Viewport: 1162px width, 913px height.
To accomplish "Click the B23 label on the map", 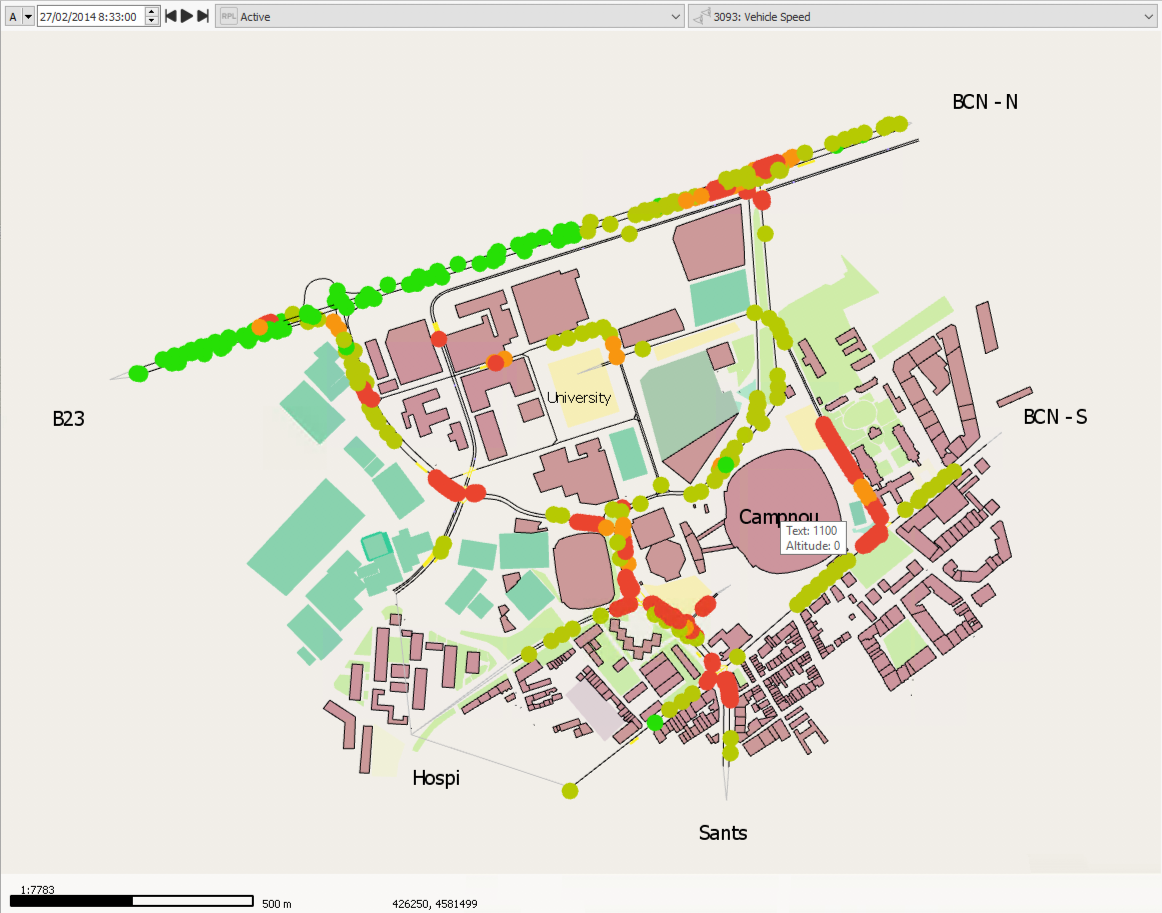I will (x=68, y=419).
